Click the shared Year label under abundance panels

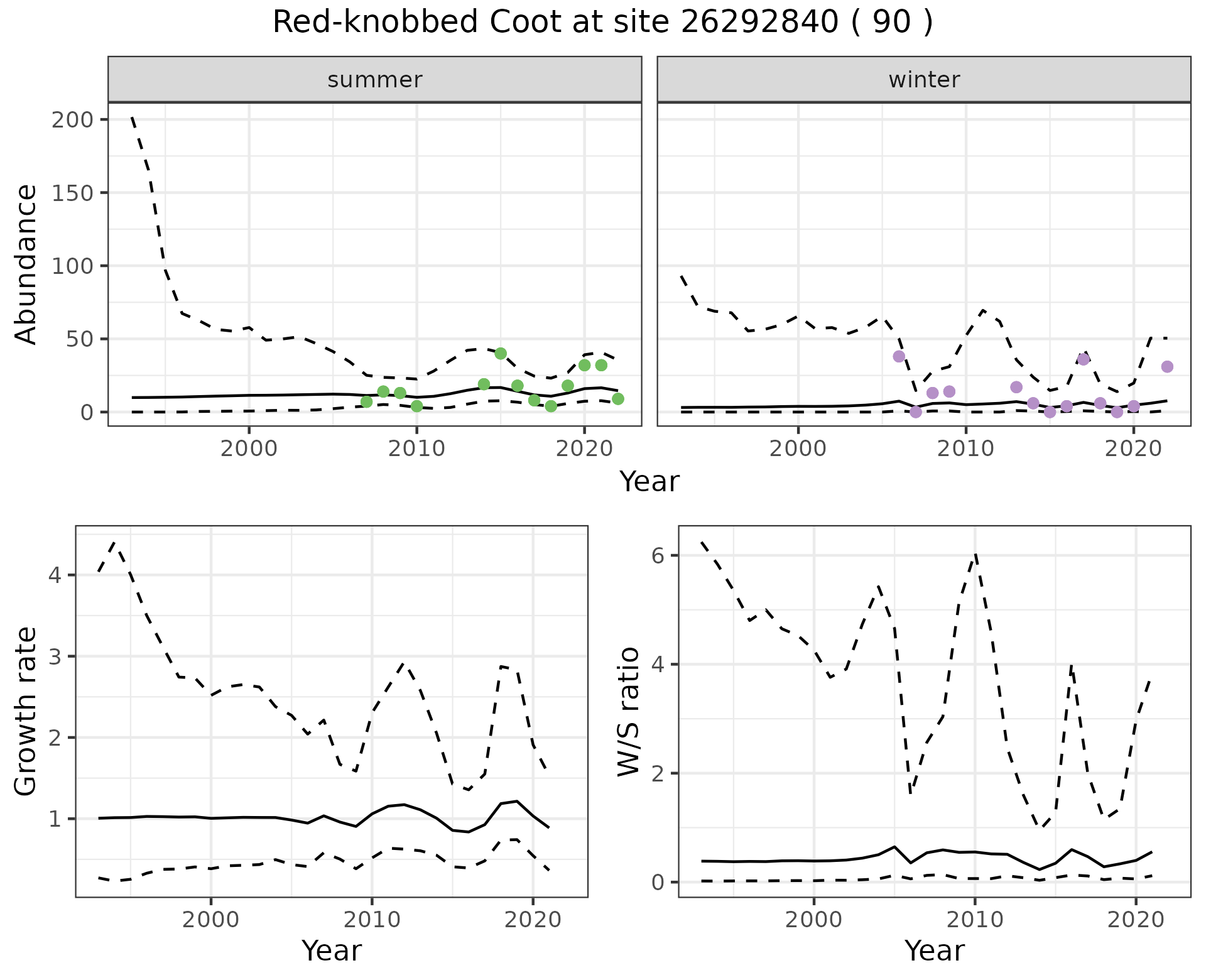coord(649,482)
